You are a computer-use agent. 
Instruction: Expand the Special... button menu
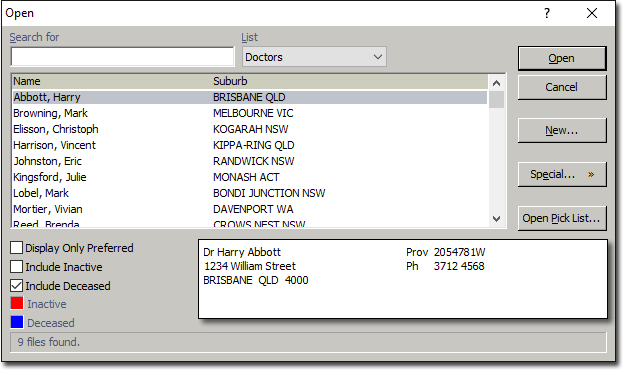[x=562, y=174]
